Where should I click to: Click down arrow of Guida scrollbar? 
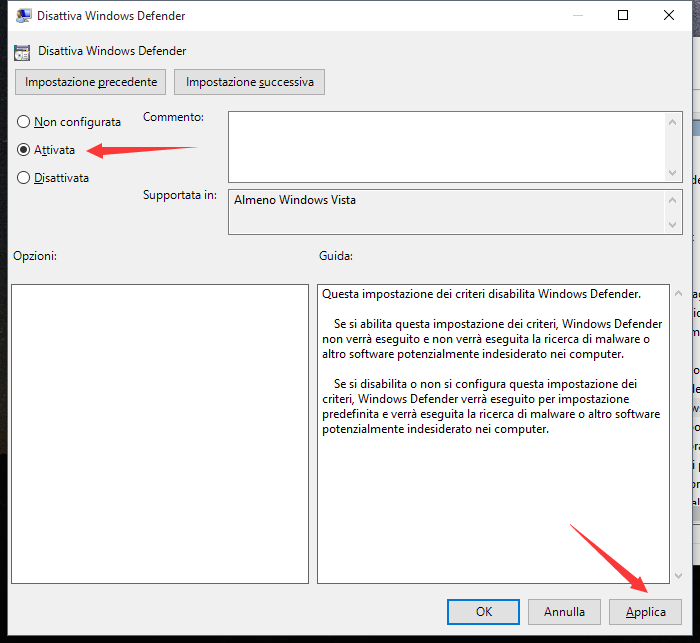[x=679, y=576]
